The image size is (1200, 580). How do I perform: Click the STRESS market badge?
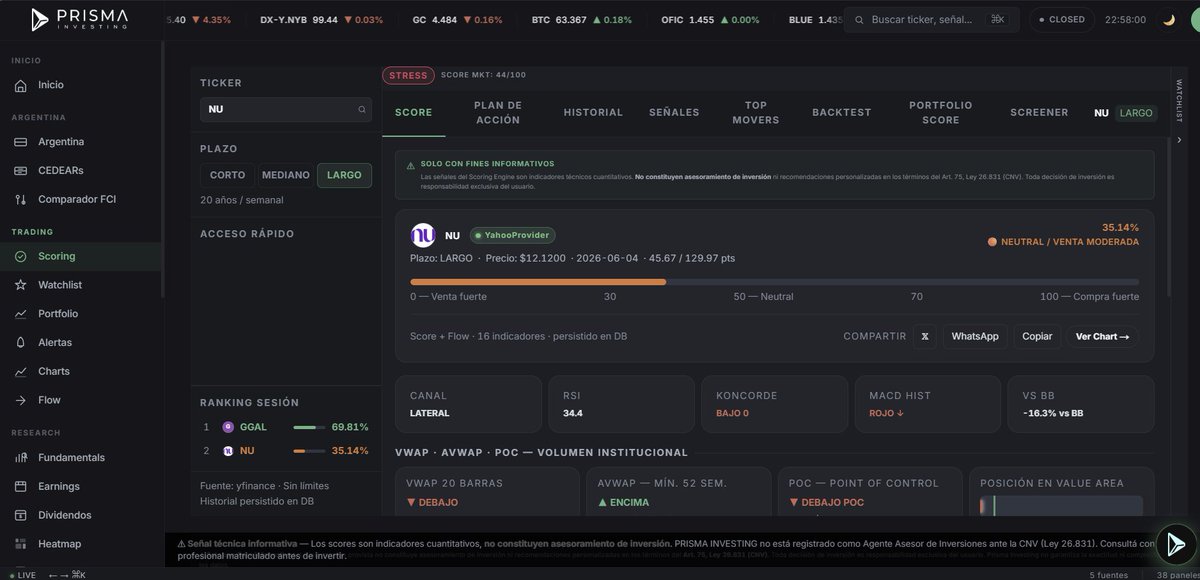407,75
